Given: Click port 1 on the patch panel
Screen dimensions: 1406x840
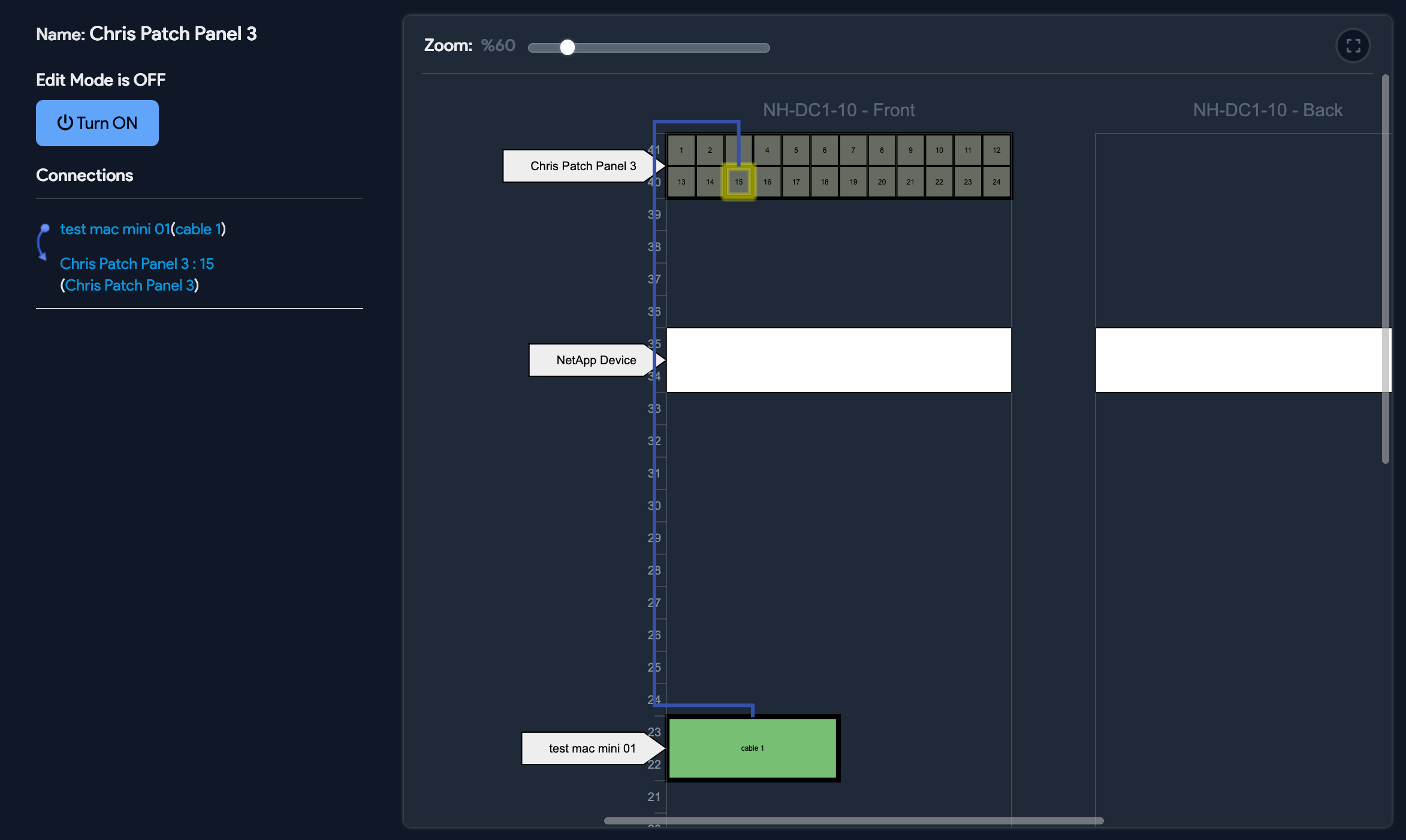Looking at the screenshot, I should [681, 150].
